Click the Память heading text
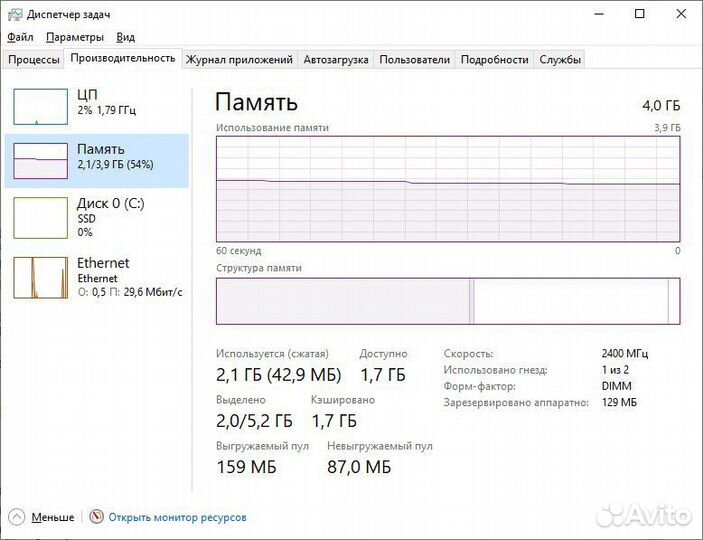 tap(256, 102)
